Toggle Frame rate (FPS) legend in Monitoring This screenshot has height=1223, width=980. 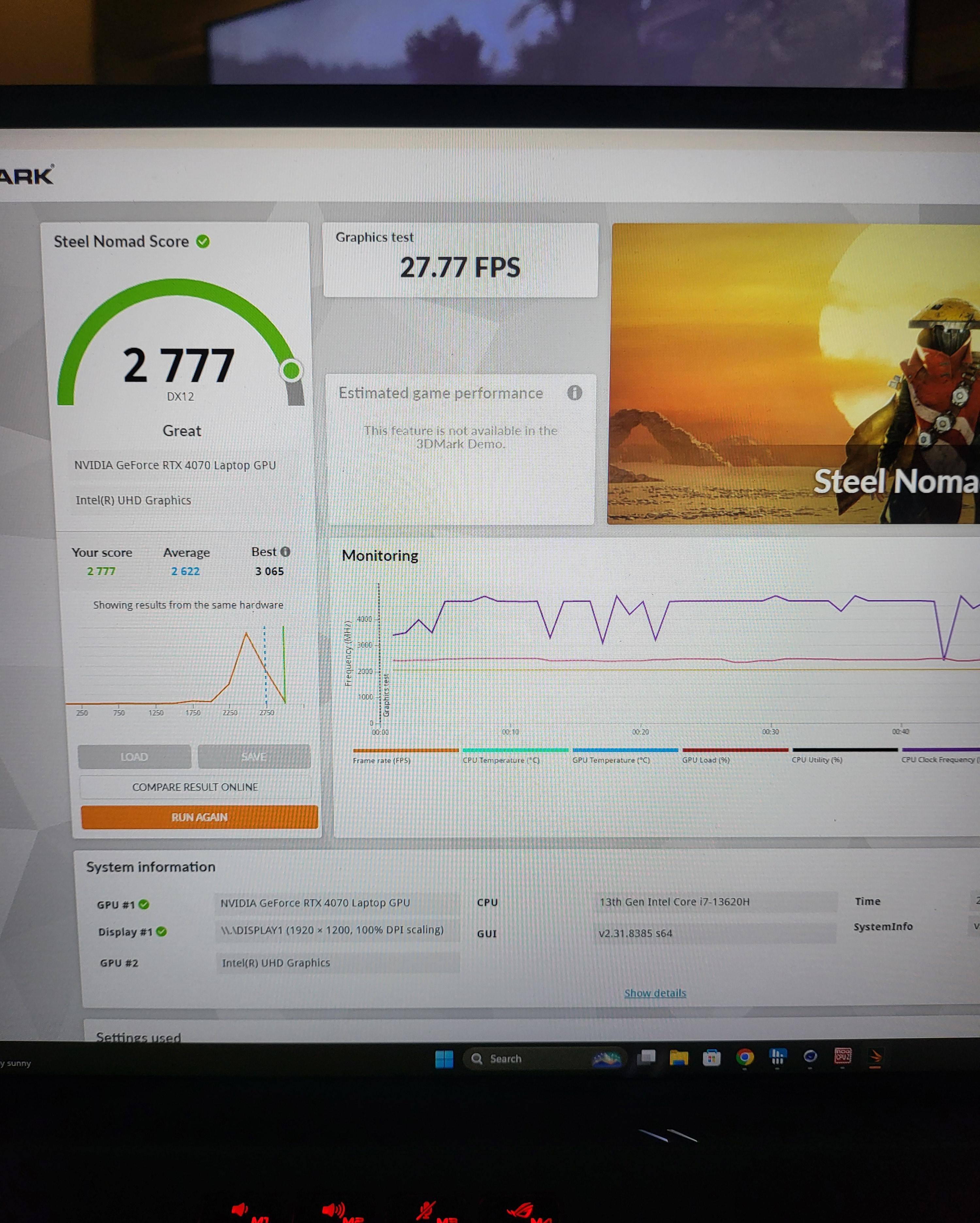click(381, 760)
